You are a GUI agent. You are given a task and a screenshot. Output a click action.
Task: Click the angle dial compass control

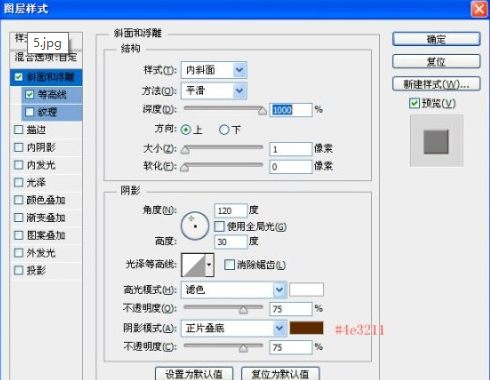[195, 226]
